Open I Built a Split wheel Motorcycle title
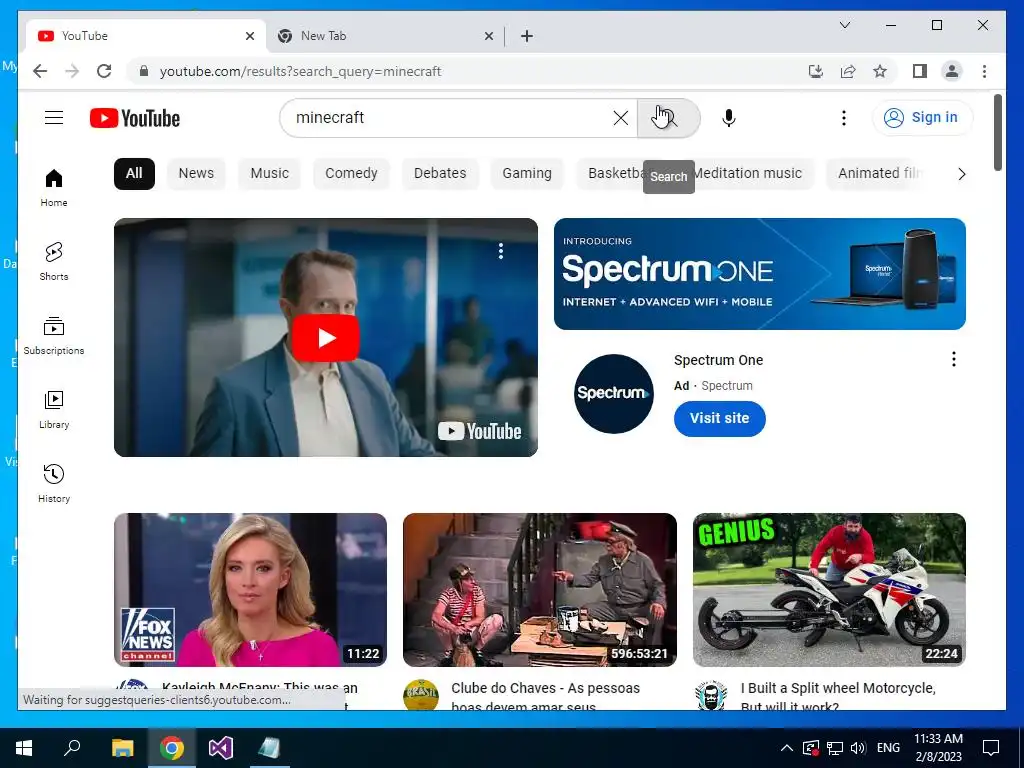Viewport: 1024px width, 768px height. point(838,696)
